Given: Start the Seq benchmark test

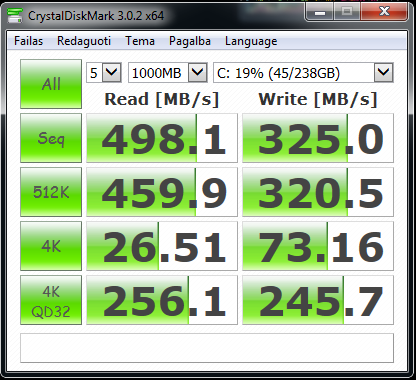Looking at the screenshot, I should tap(51, 138).
